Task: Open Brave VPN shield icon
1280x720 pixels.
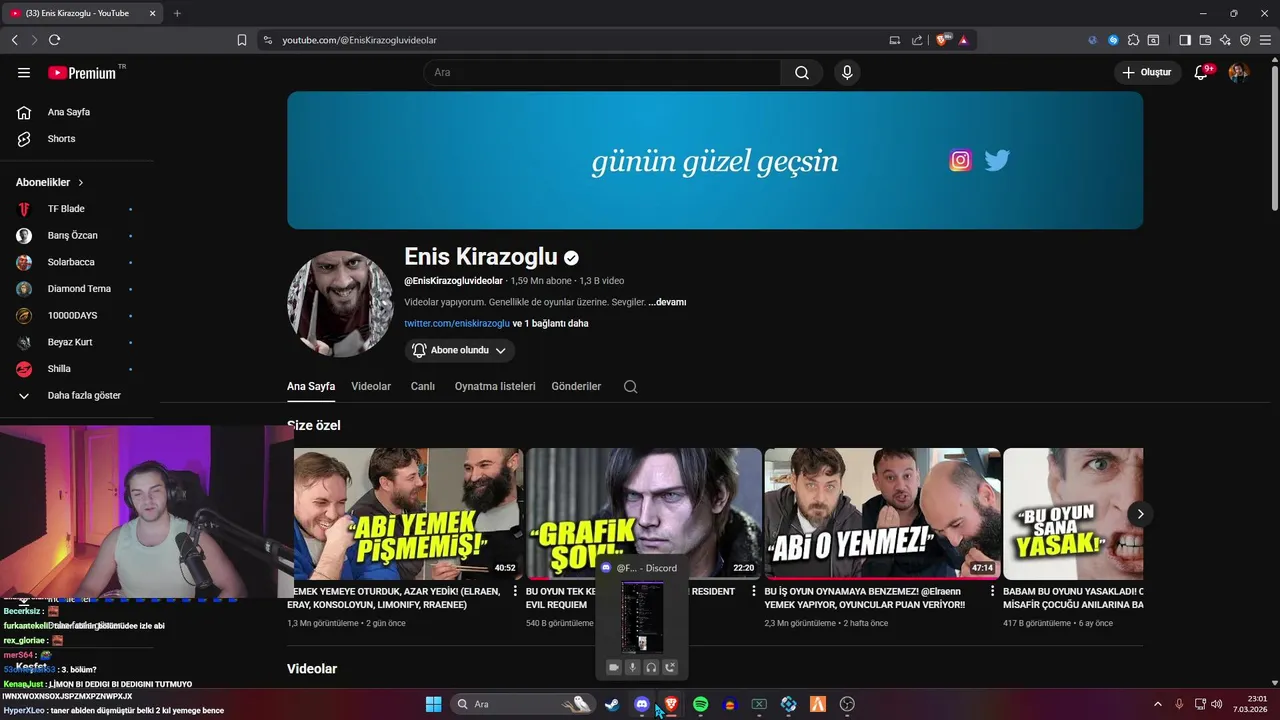Action: pyautogui.click(x=1245, y=40)
